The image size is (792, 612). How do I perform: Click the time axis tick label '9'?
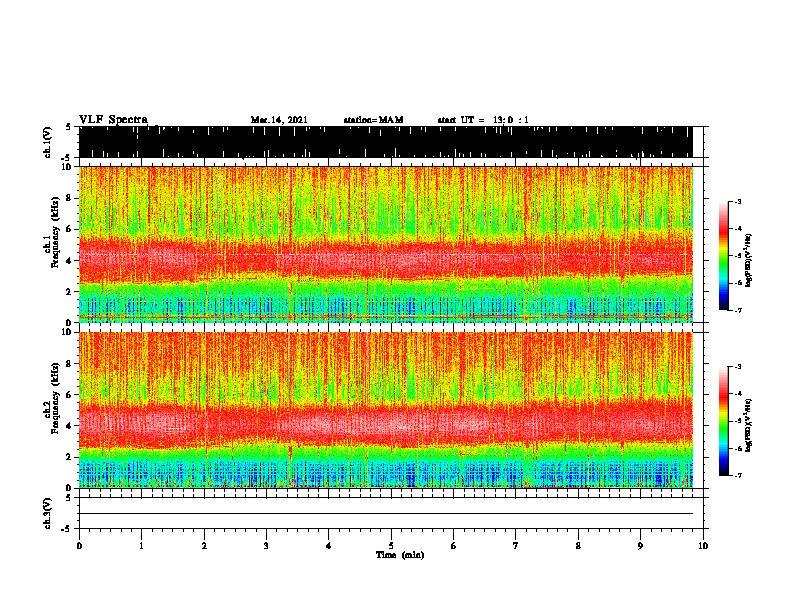tap(640, 546)
